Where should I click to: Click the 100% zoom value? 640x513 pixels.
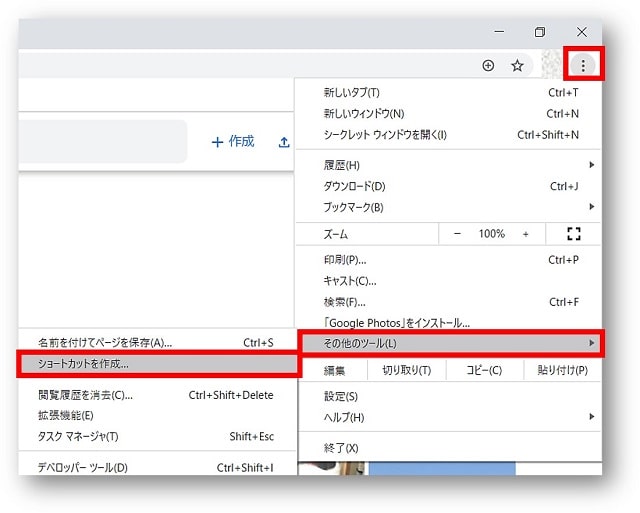pyautogui.click(x=491, y=234)
